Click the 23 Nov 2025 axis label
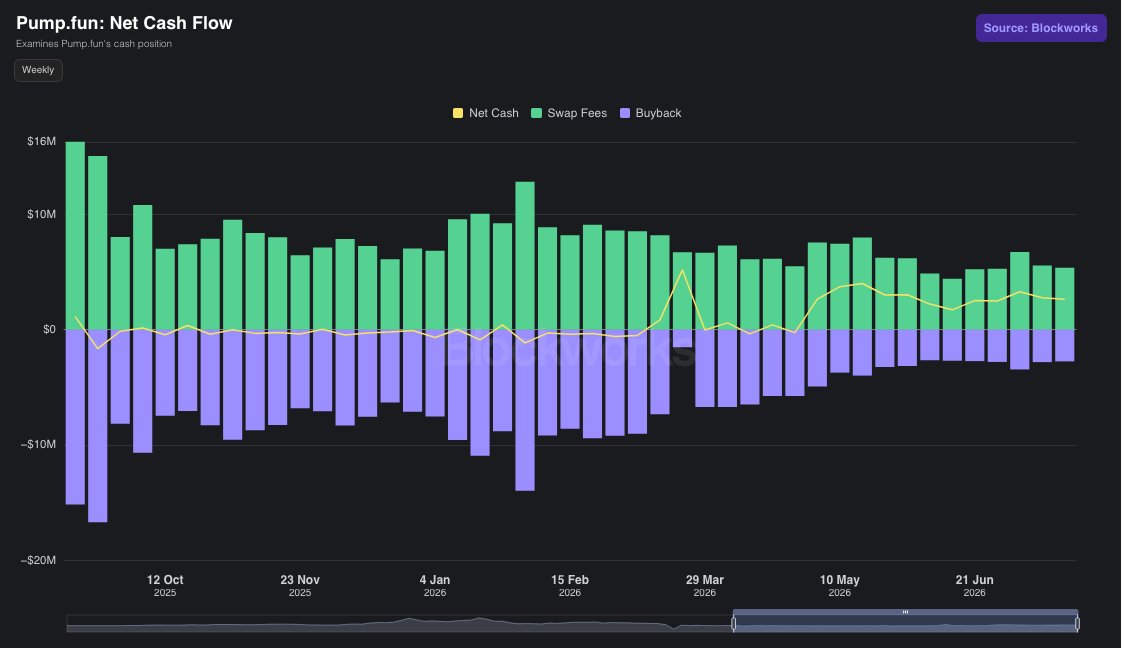 click(x=300, y=585)
